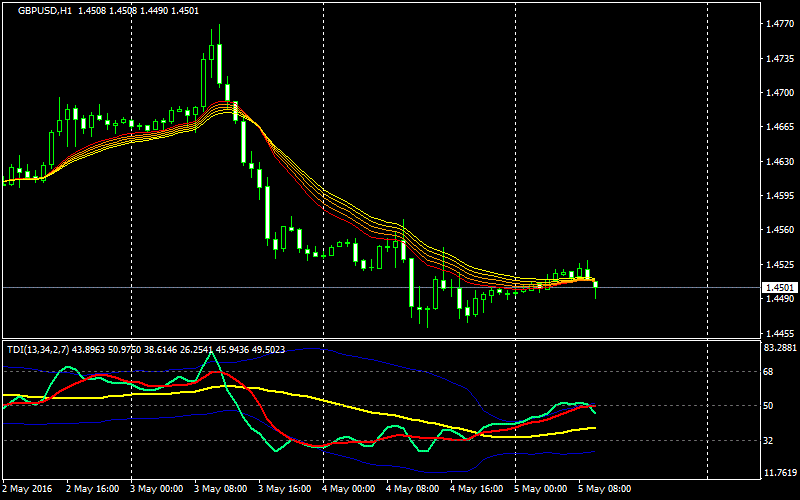Select the 11.7619 indicator scale value
This screenshot has height=500, width=800.
(x=780, y=473)
